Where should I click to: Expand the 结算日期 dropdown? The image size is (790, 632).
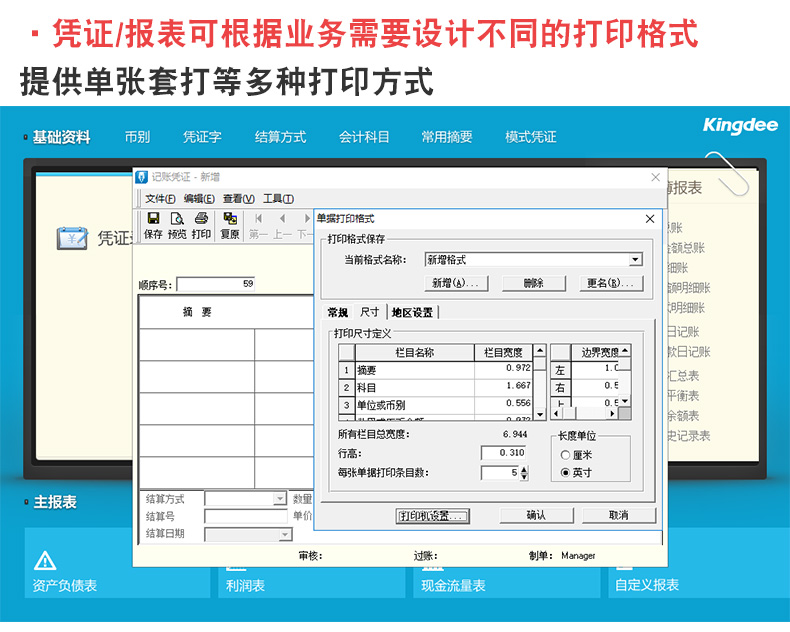pyautogui.click(x=284, y=535)
